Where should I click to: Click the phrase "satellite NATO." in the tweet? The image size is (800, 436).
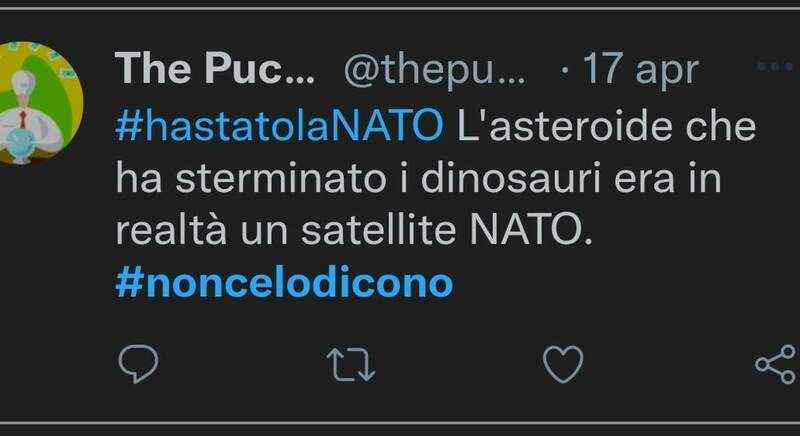click(481, 231)
